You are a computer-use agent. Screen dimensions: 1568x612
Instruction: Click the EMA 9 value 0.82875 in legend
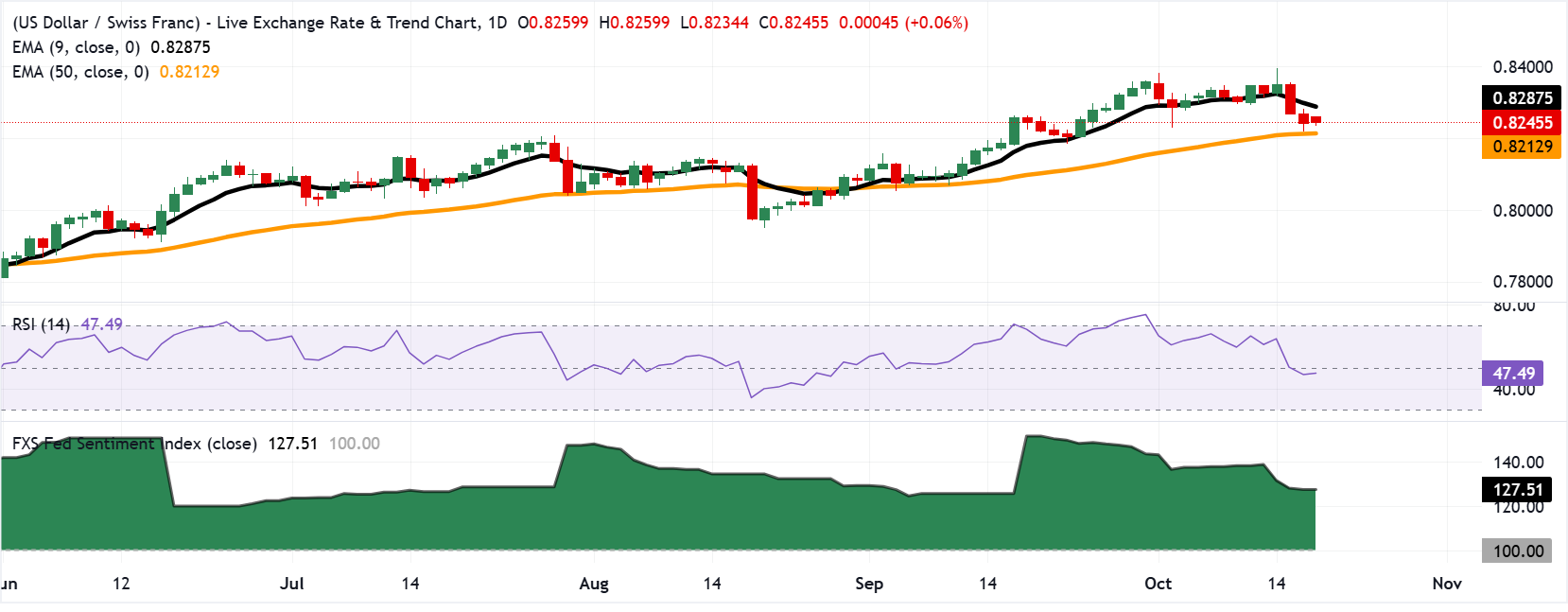click(181, 47)
